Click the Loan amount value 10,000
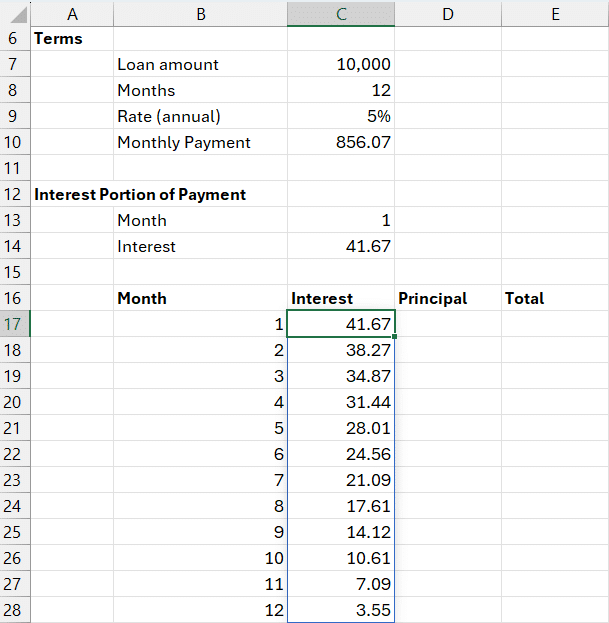 point(341,64)
